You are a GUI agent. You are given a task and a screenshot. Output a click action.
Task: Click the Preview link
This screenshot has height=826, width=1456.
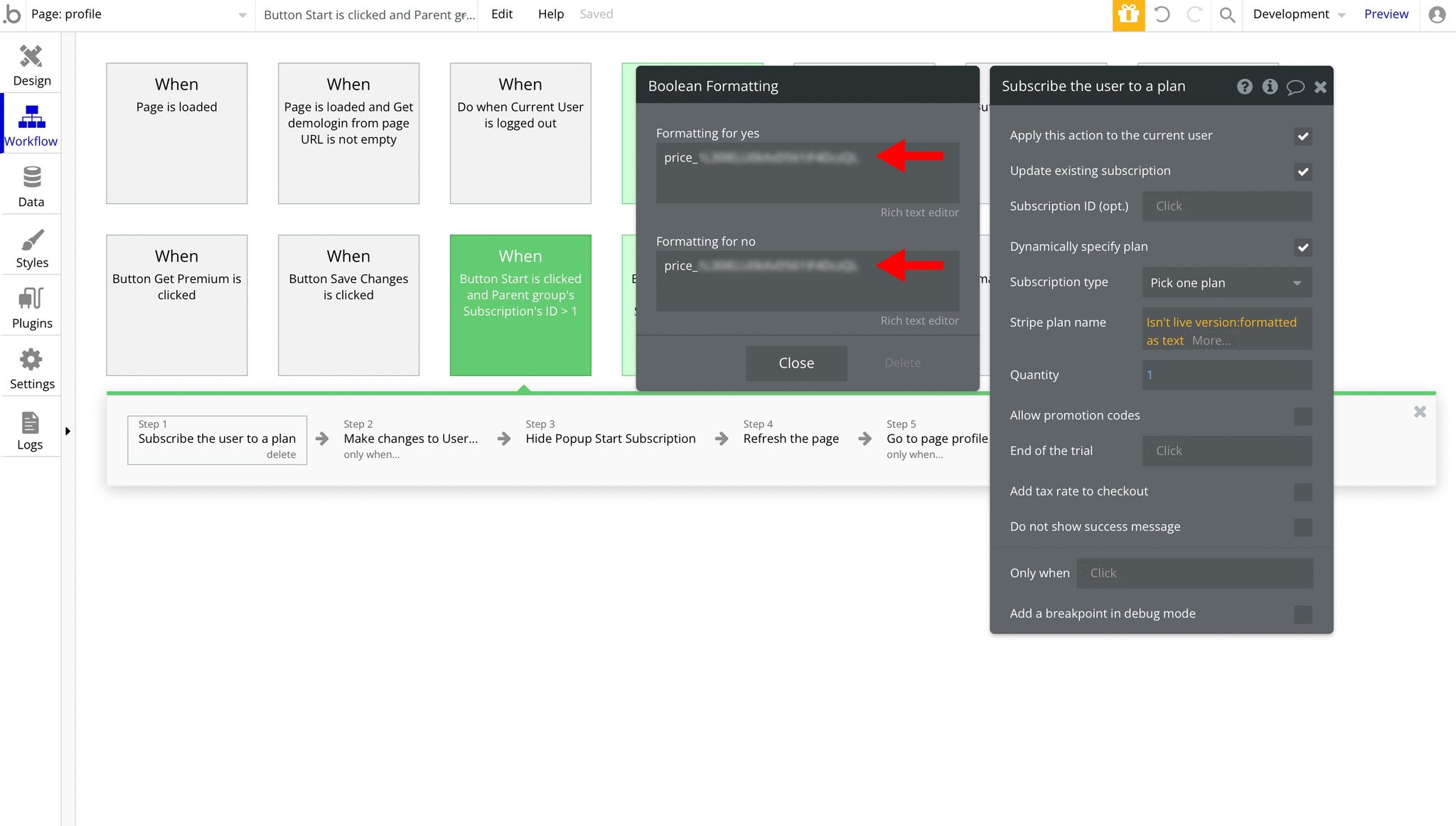[1386, 14]
